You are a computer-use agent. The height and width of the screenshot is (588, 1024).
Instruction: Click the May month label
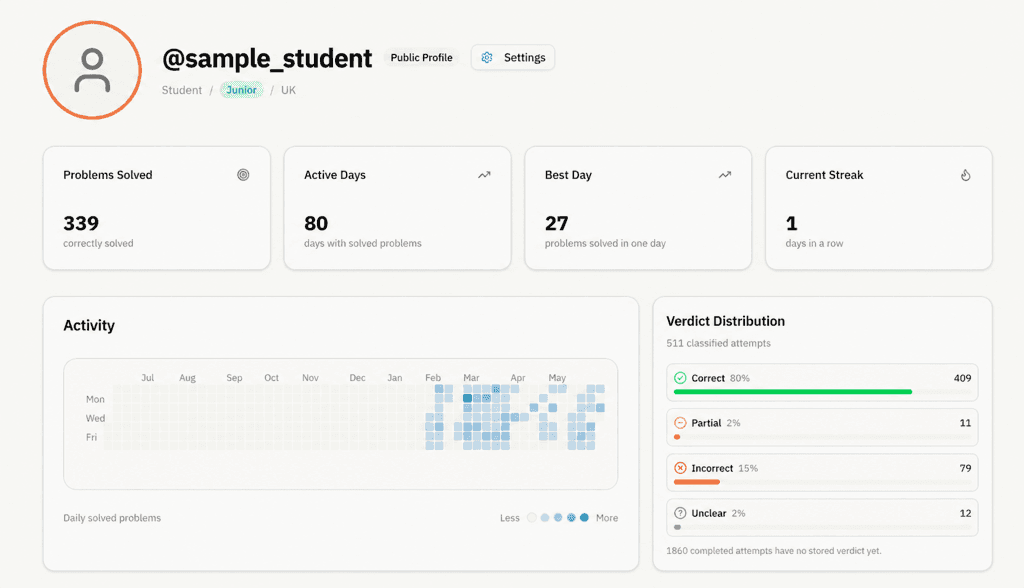click(x=557, y=378)
